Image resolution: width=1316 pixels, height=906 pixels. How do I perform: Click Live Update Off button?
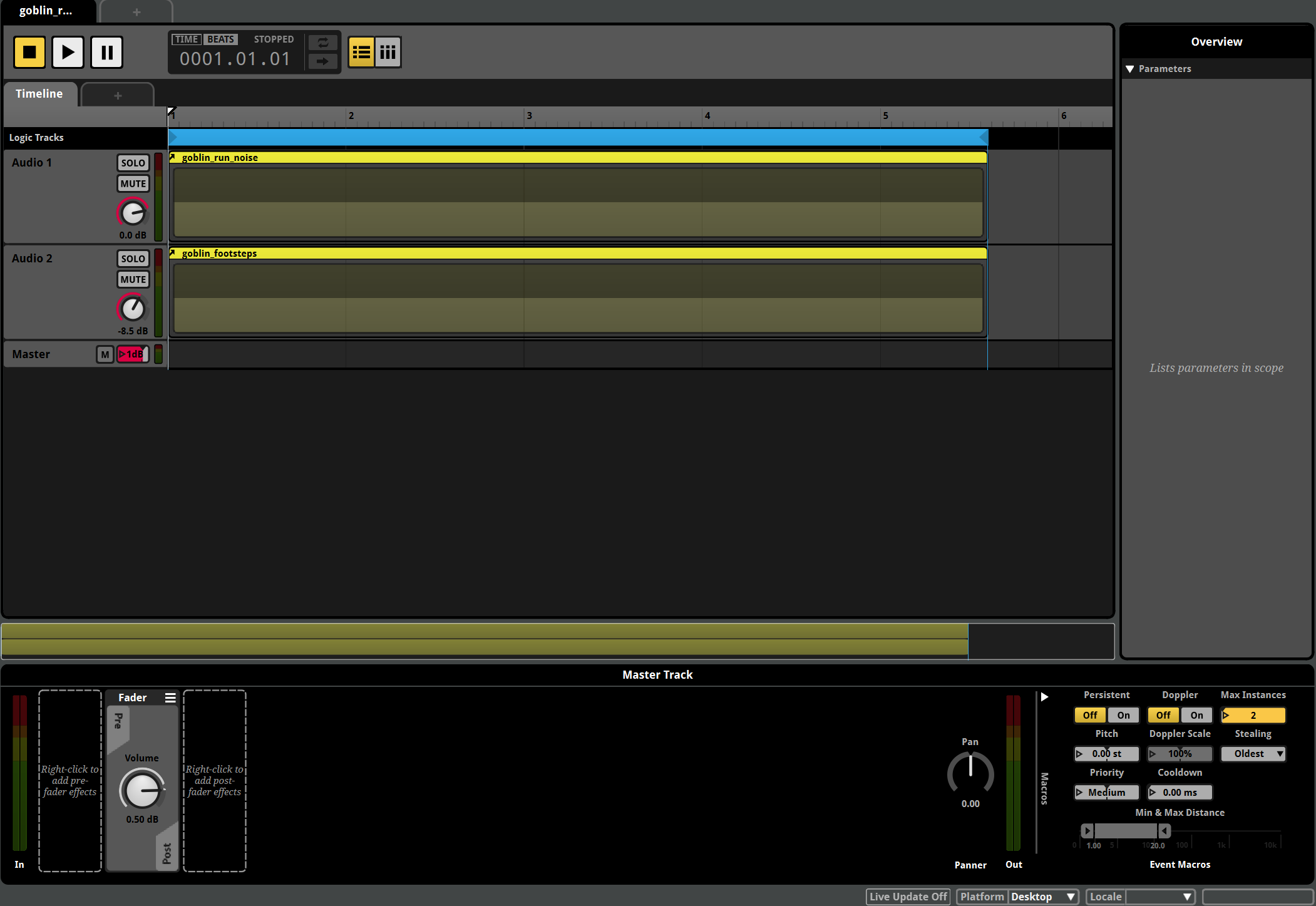908,897
